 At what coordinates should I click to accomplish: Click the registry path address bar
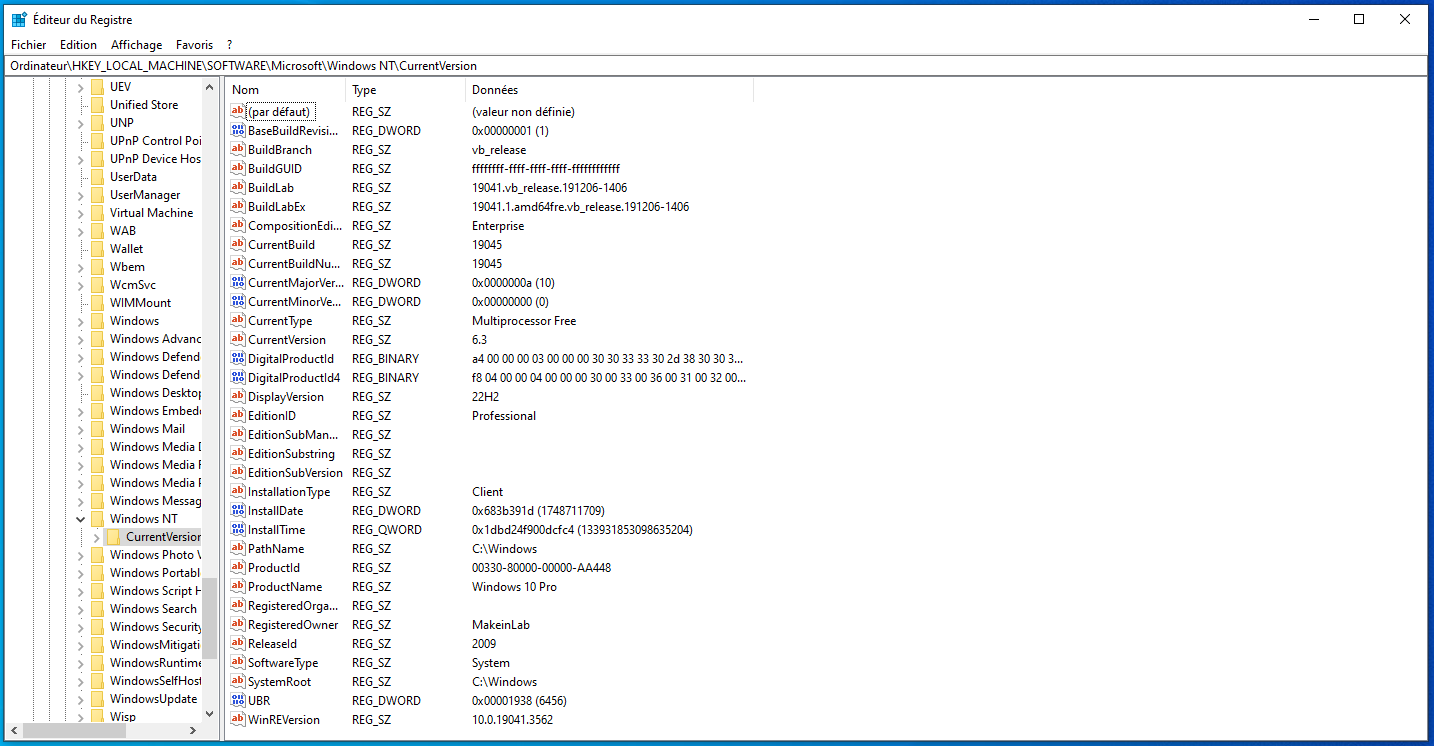[716, 66]
